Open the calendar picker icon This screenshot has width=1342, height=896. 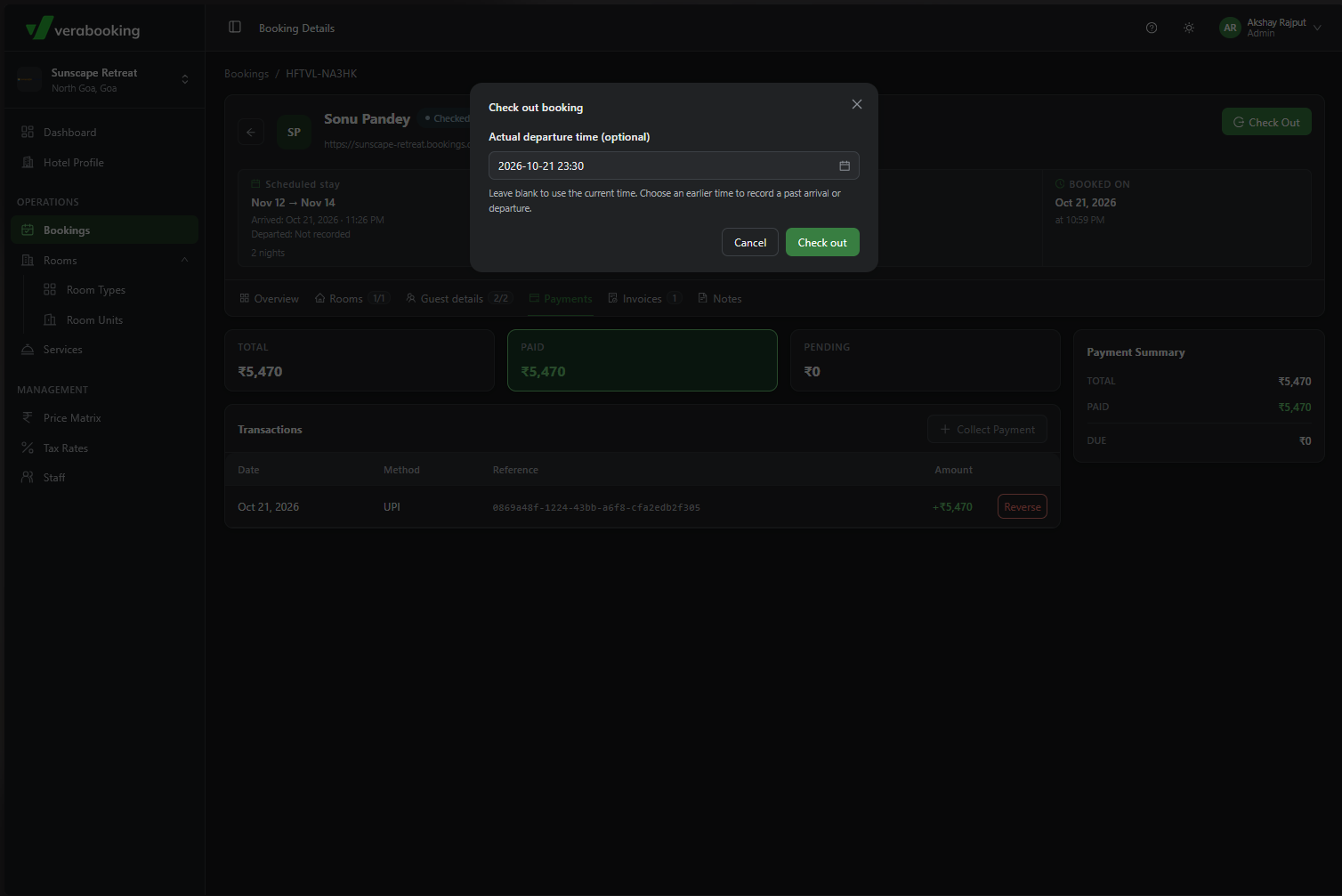click(x=845, y=166)
